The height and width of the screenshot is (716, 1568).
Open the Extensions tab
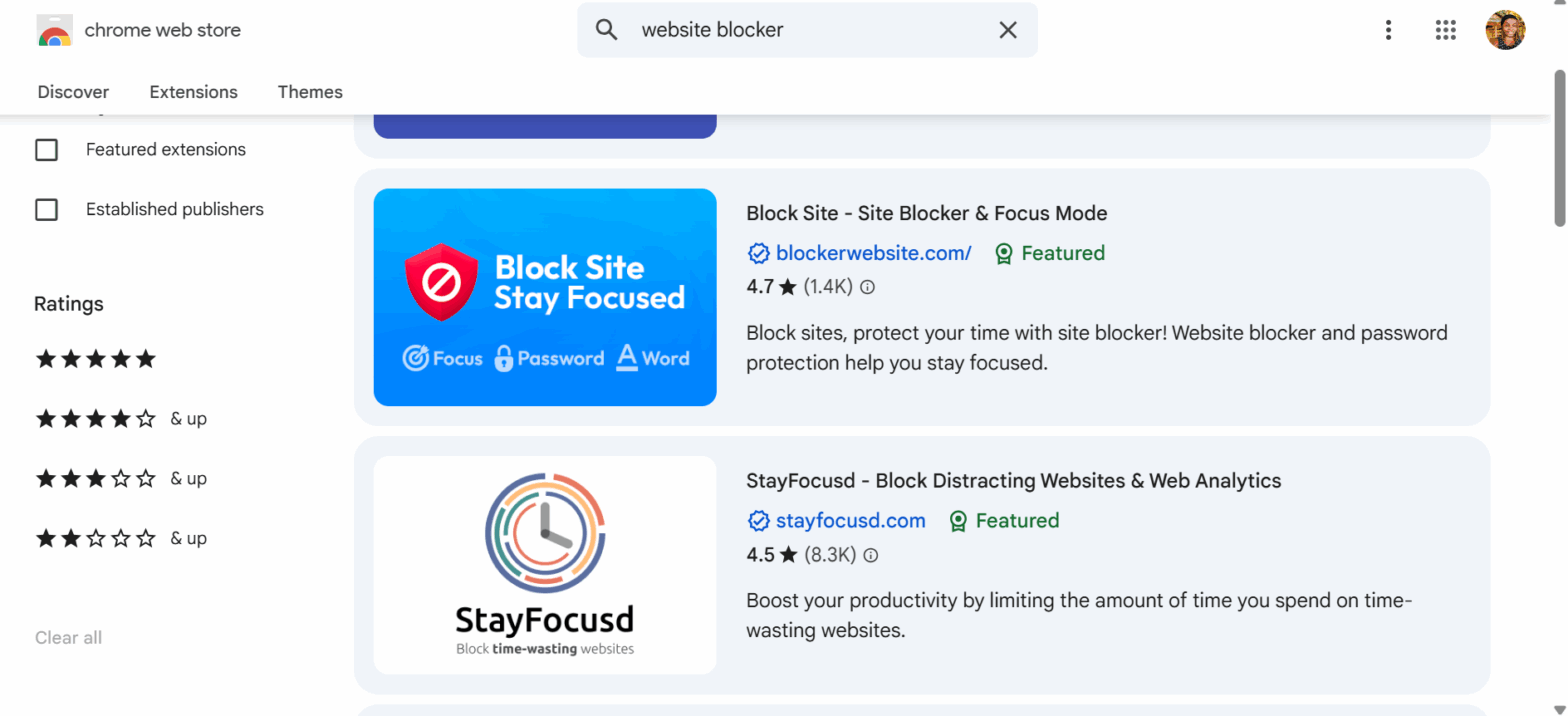pos(193,92)
